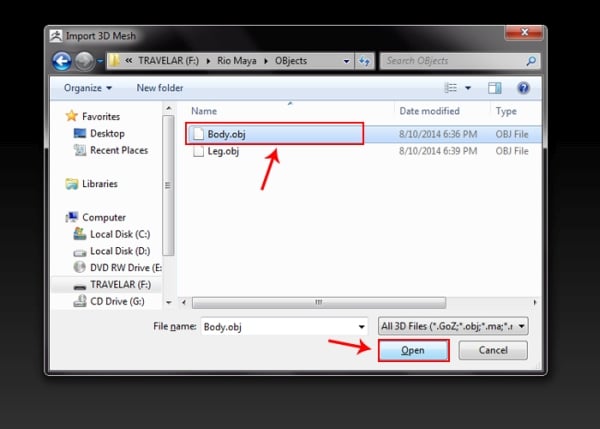Click the Body.obj file icon

(x=199, y=134)
